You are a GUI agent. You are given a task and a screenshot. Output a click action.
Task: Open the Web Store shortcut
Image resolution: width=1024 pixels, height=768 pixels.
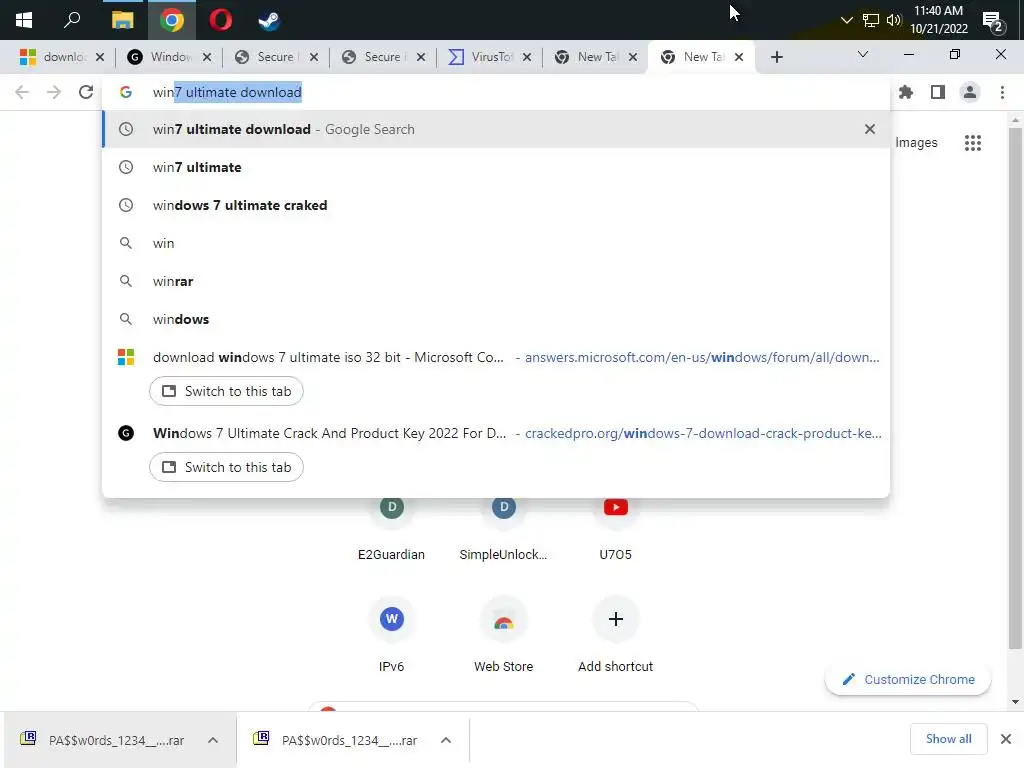(503, 635)
